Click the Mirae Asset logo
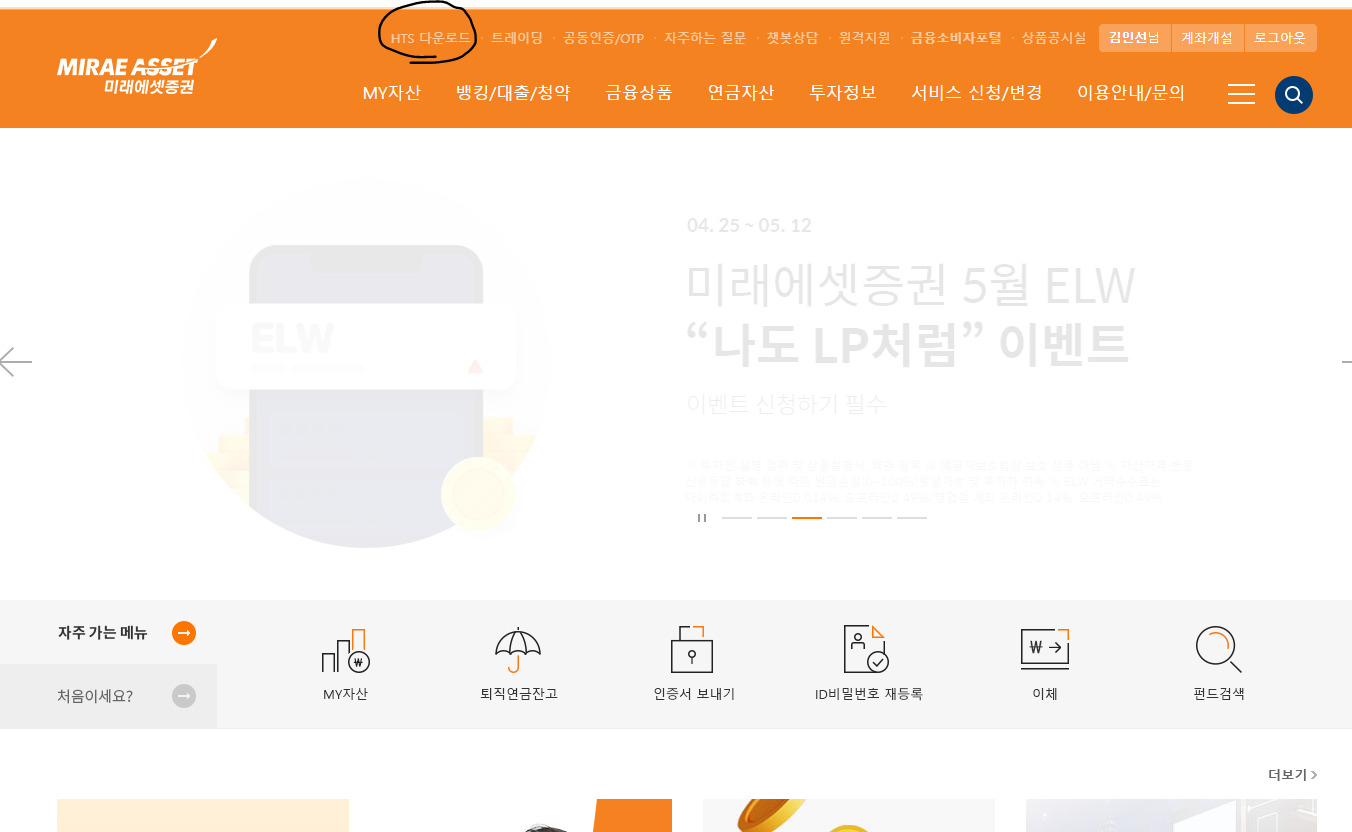 pos(137,68)
